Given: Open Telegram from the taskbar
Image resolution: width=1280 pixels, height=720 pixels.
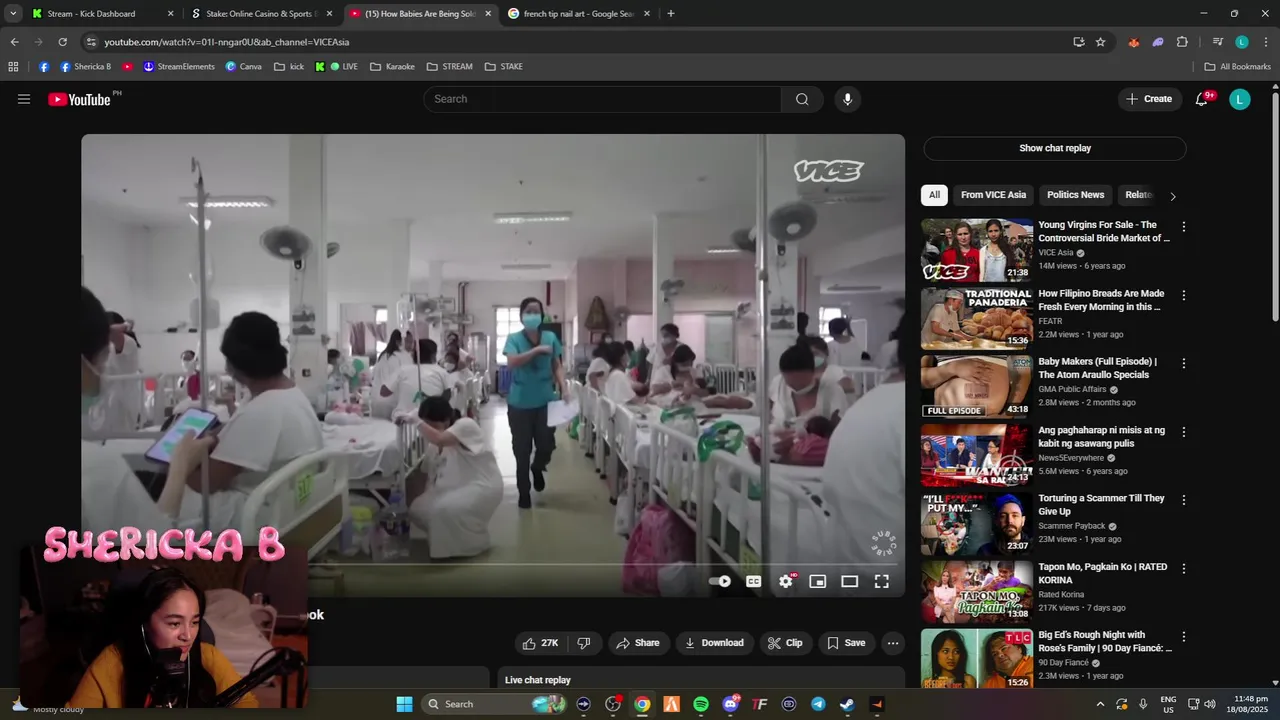Looking at the screenshot, I should (818, 704).
